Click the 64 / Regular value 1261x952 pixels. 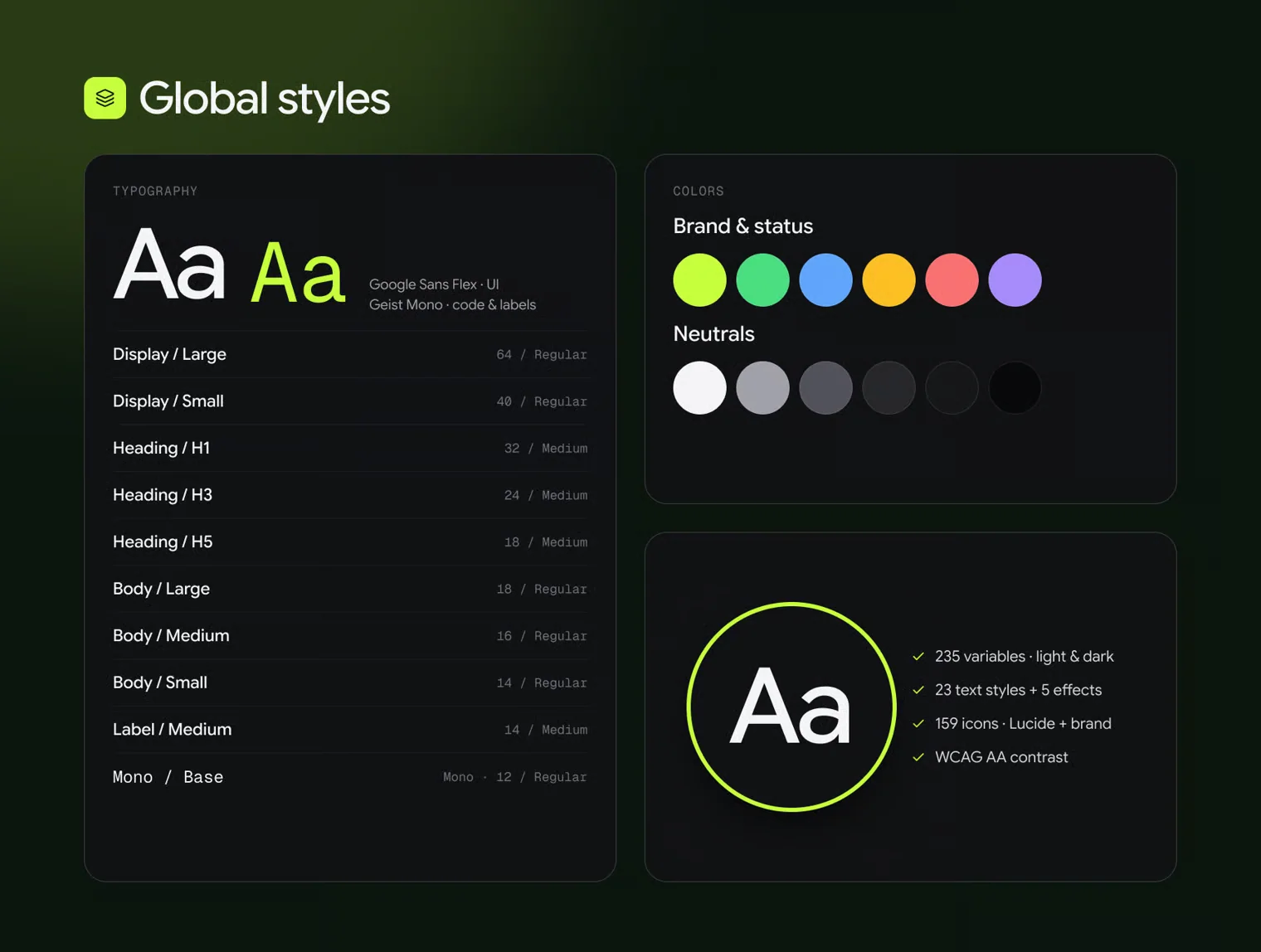point(542,355)
